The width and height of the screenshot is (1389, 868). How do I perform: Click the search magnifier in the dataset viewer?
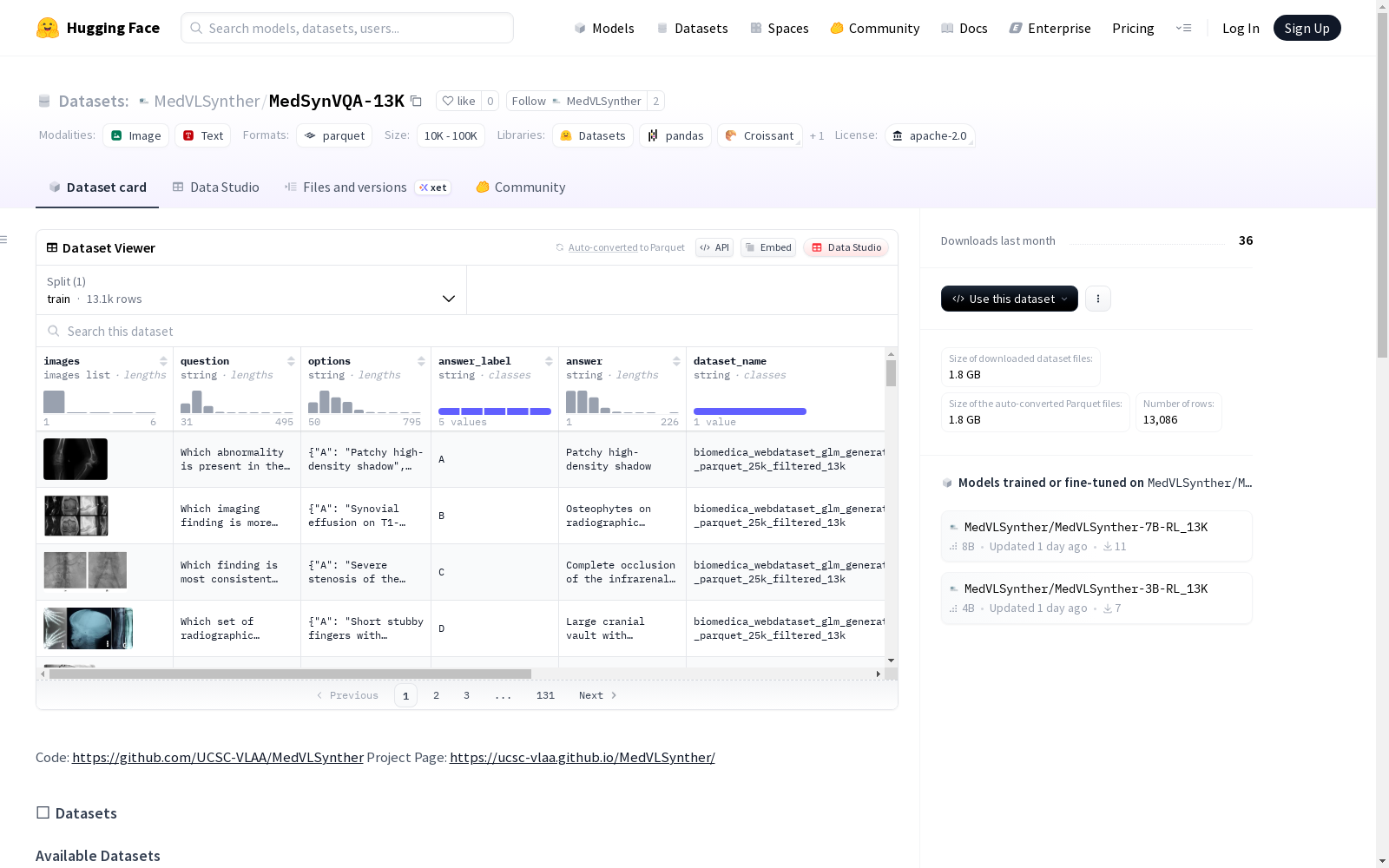(x=54, y=331)
